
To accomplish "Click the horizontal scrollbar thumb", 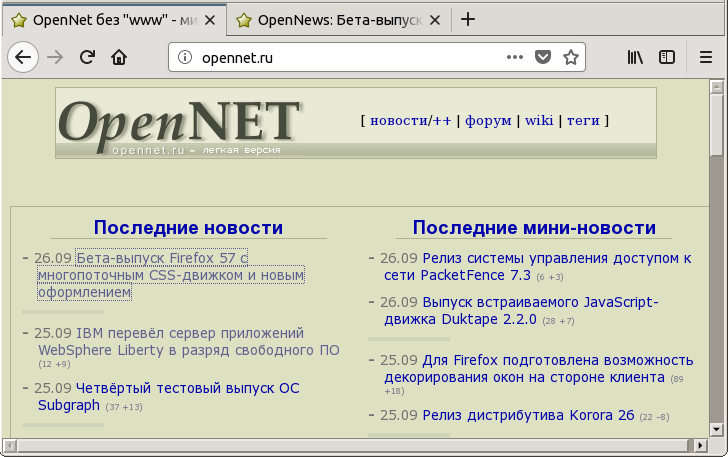I will [352, 446].
